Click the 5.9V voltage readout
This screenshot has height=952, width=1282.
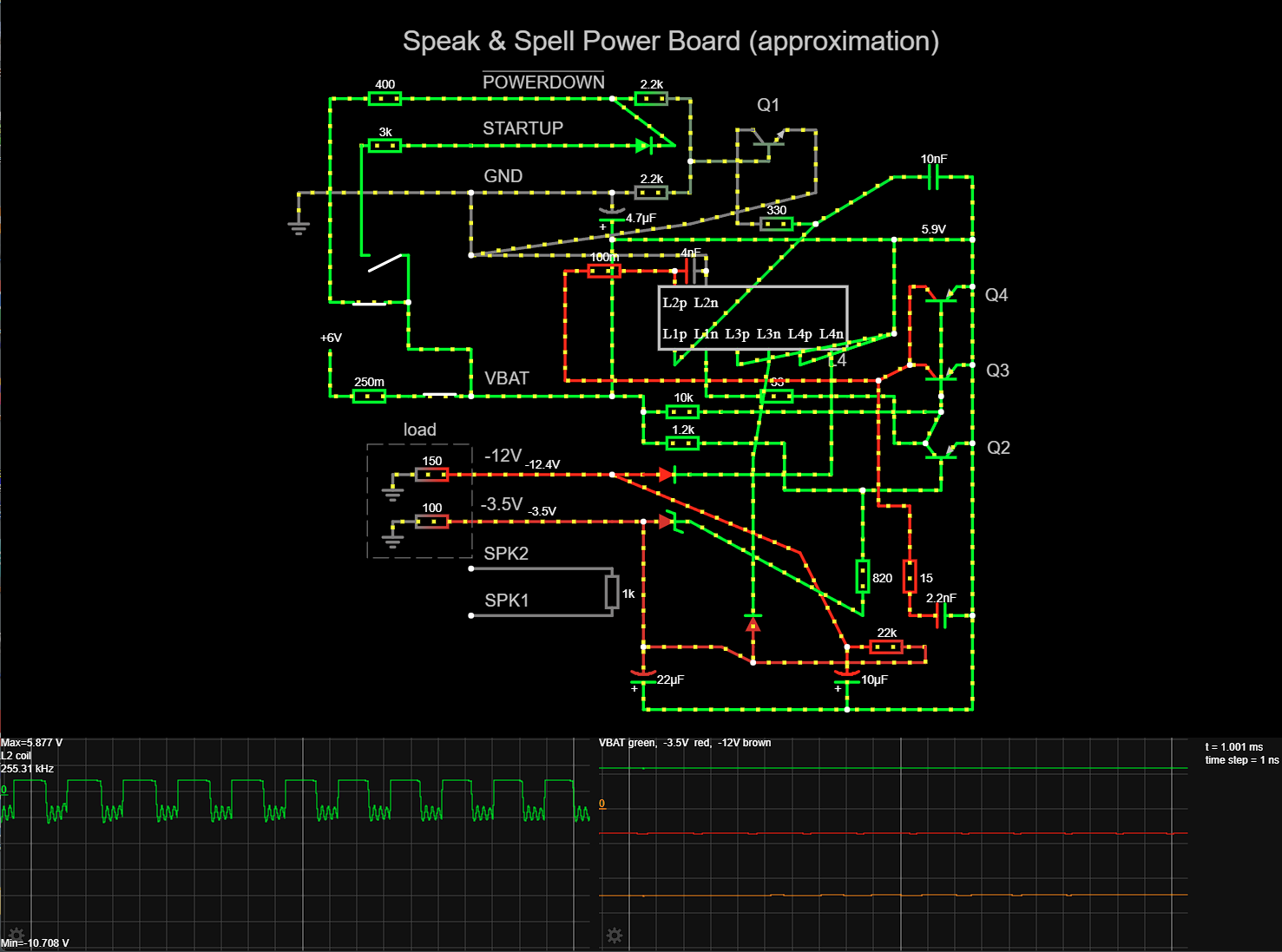[933, 229]
